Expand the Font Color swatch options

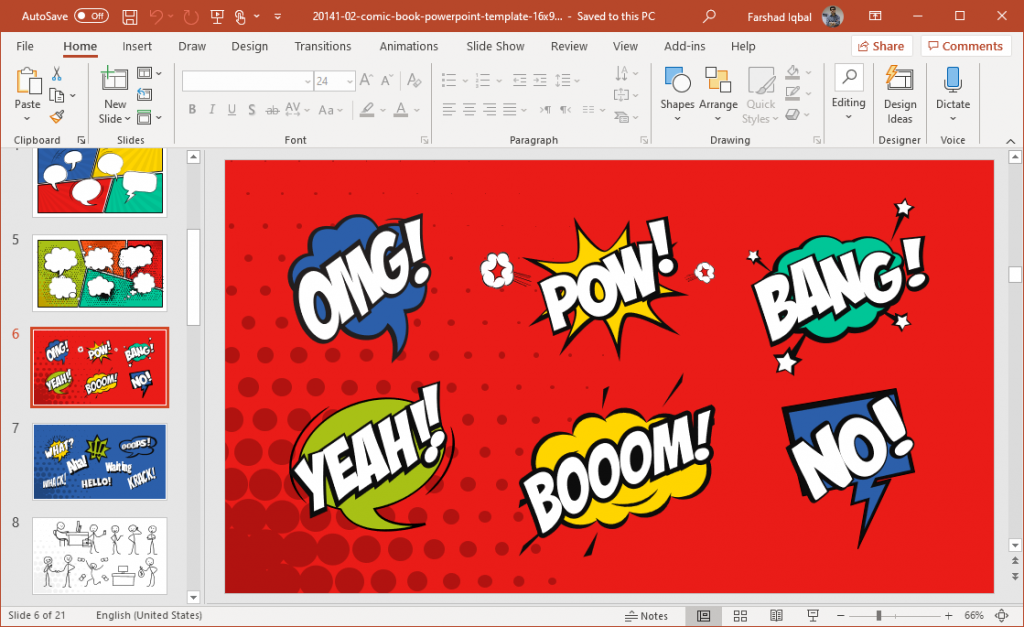click(x=418, y=109)
